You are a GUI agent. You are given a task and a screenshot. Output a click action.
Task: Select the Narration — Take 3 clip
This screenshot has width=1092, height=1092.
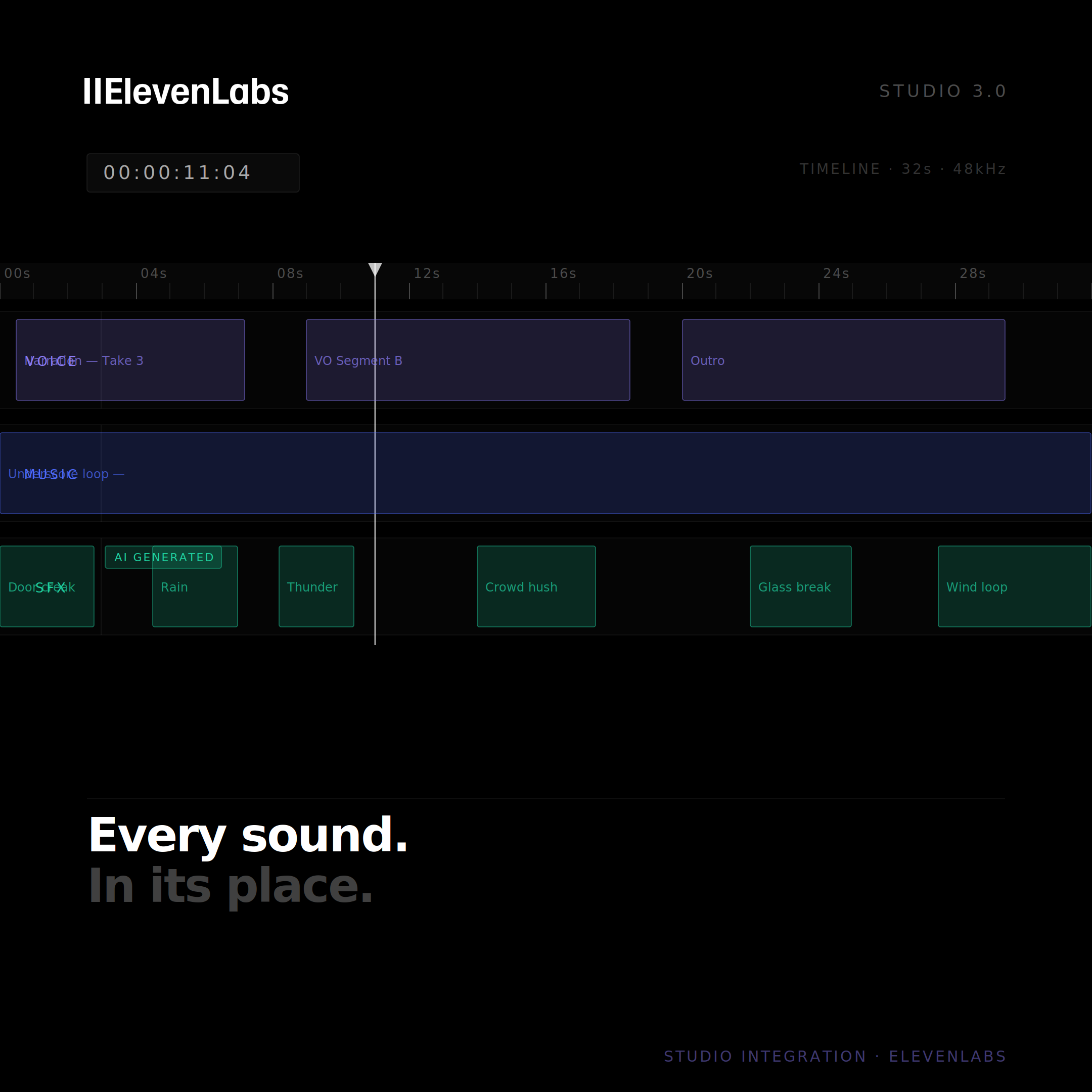(130, 360)
